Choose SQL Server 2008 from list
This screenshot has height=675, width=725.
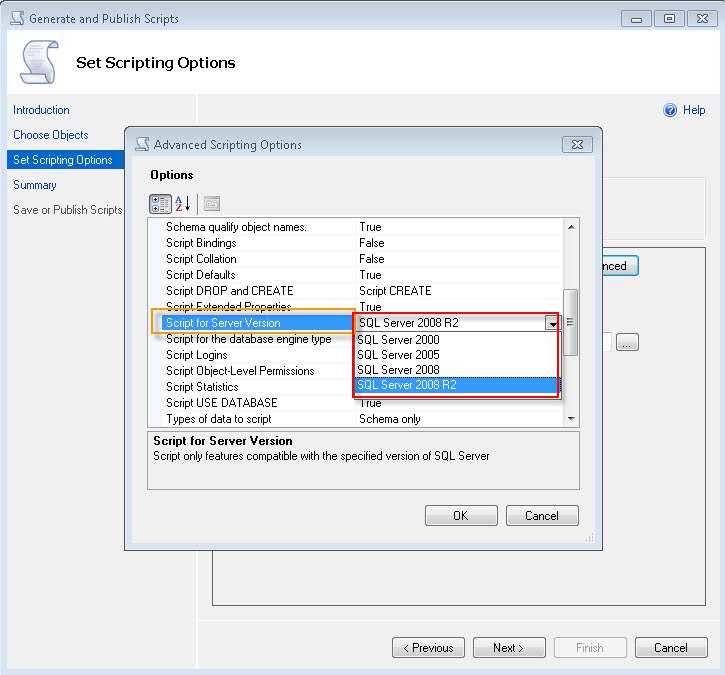click(x=456, y=370)
